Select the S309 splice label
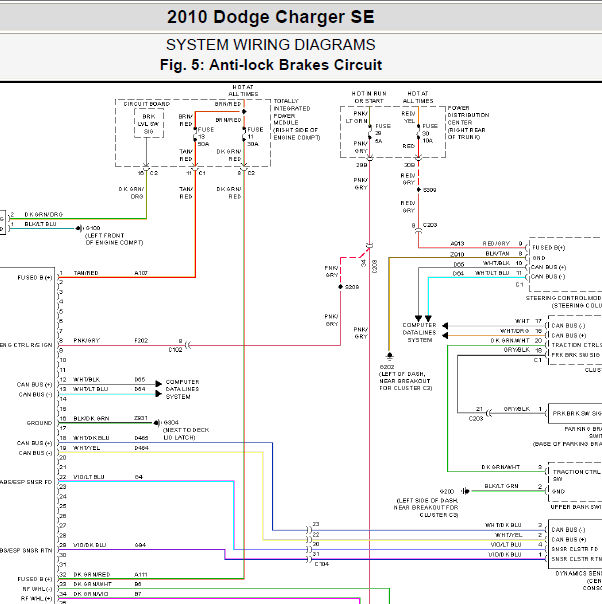Screen dimensions: 602x604 [x=429, y=190]
